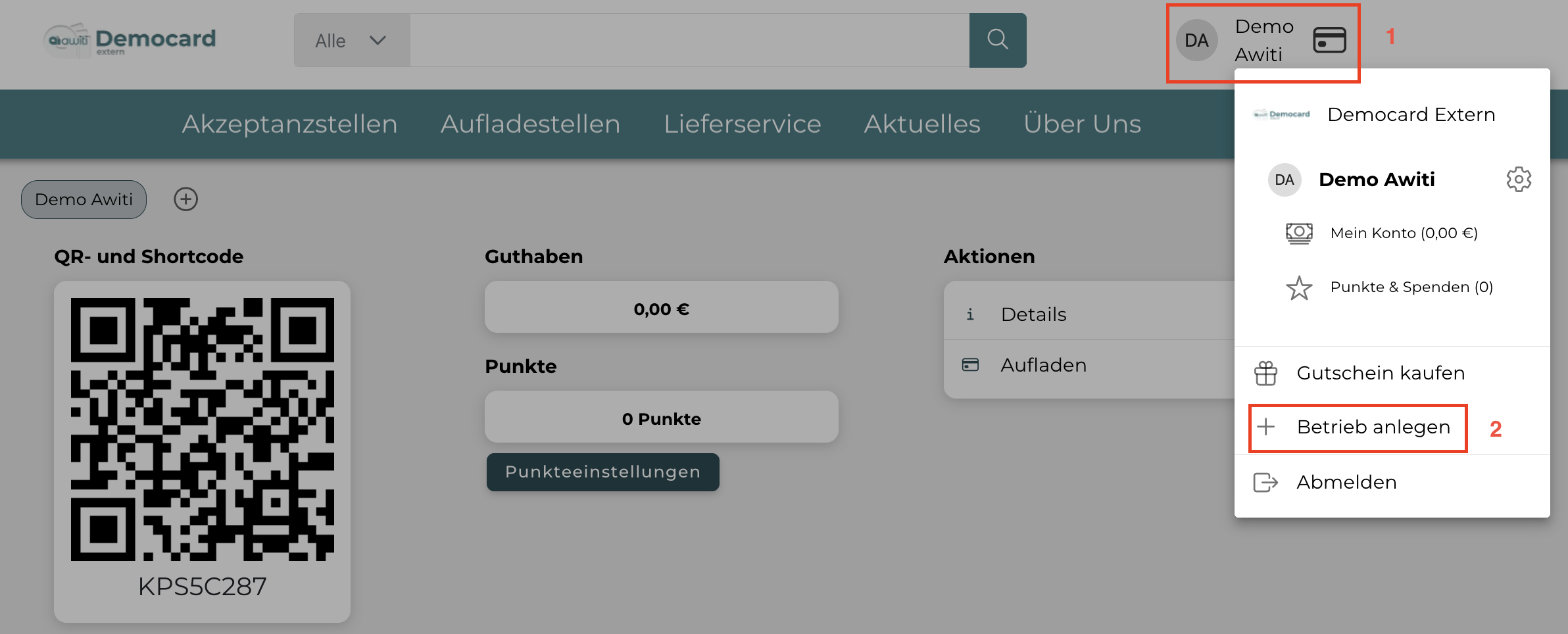Click the Democard logo
Viewport: 1568px width, 634px height.
(130, 41)
